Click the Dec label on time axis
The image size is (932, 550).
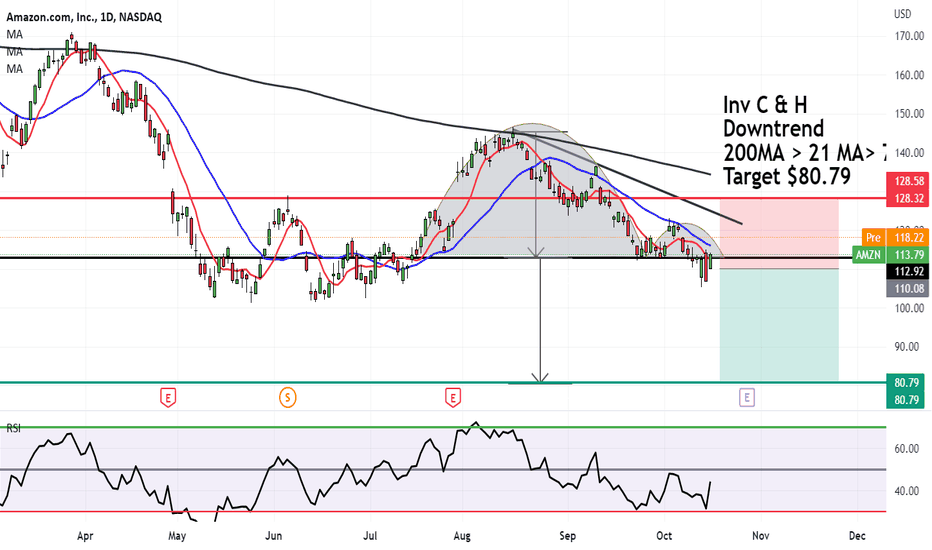[857, 536]
